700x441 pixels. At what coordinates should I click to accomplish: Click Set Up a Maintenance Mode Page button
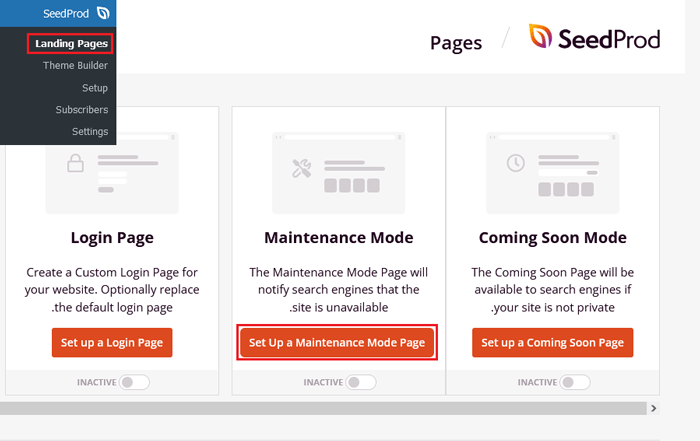[337, 342]
